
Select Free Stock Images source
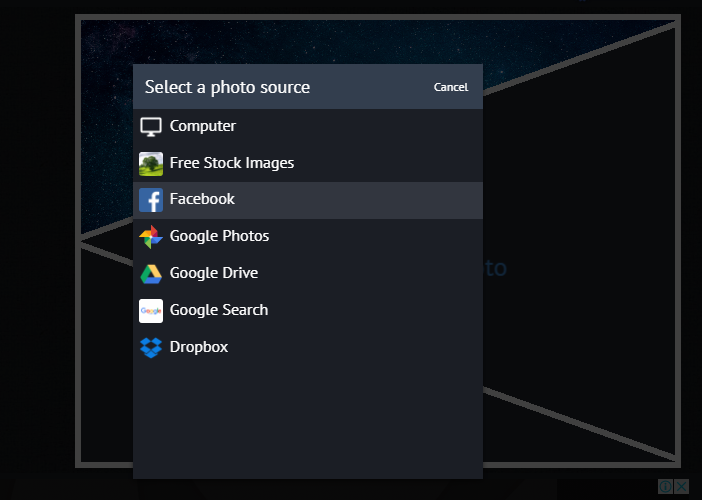pyautogui.click(x=308, y=163)
